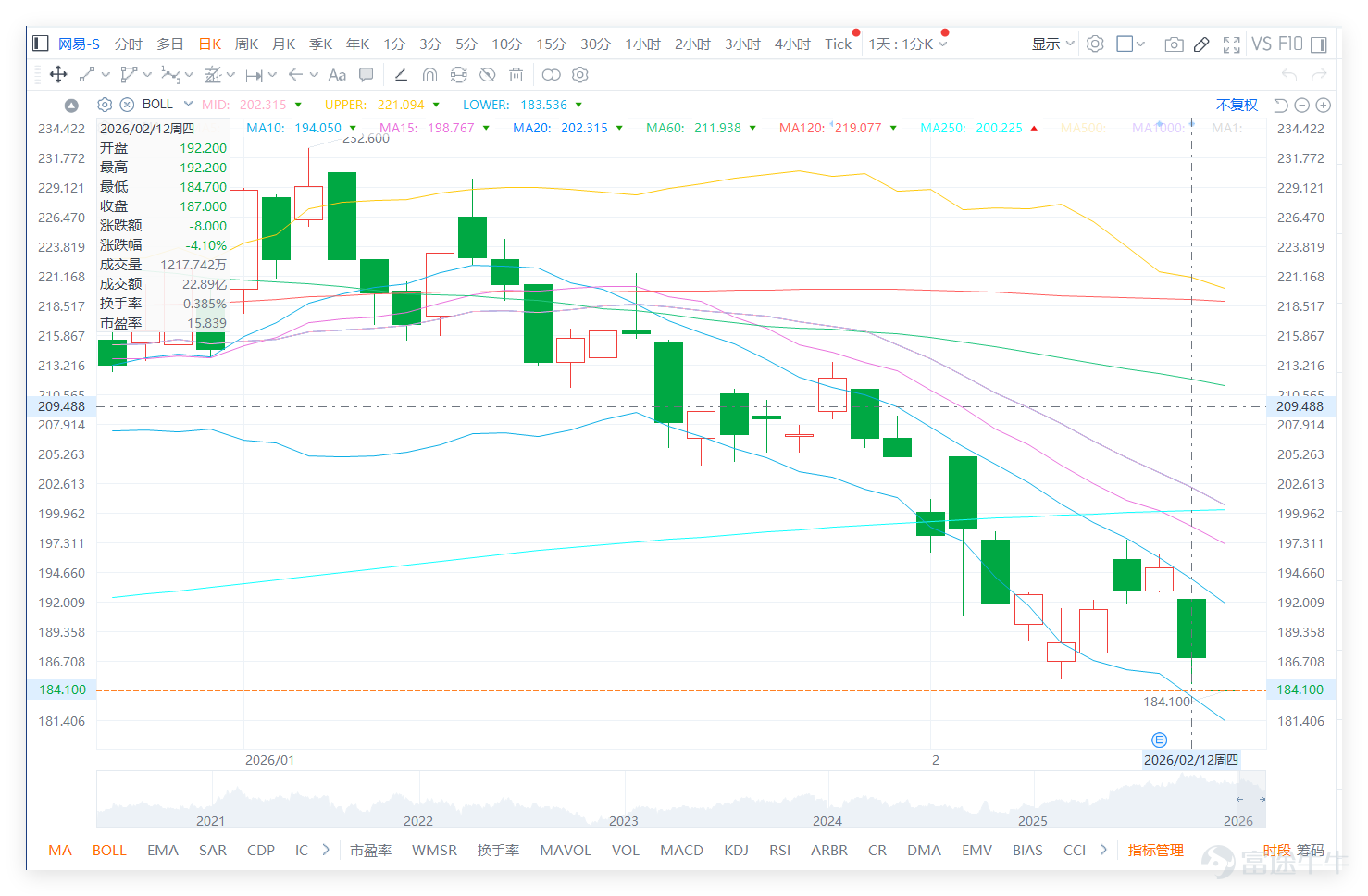Open drawing toolbar settings gear
Screen dimensions: 1368x896
click(580, 75)
